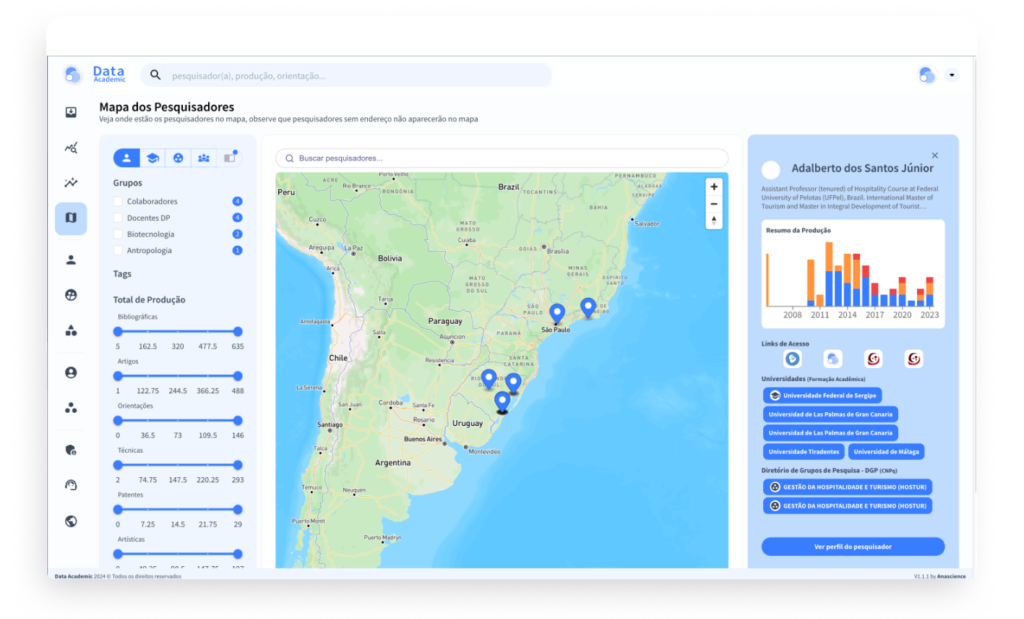Select the map page icon in sidebar

coord(71,218)
